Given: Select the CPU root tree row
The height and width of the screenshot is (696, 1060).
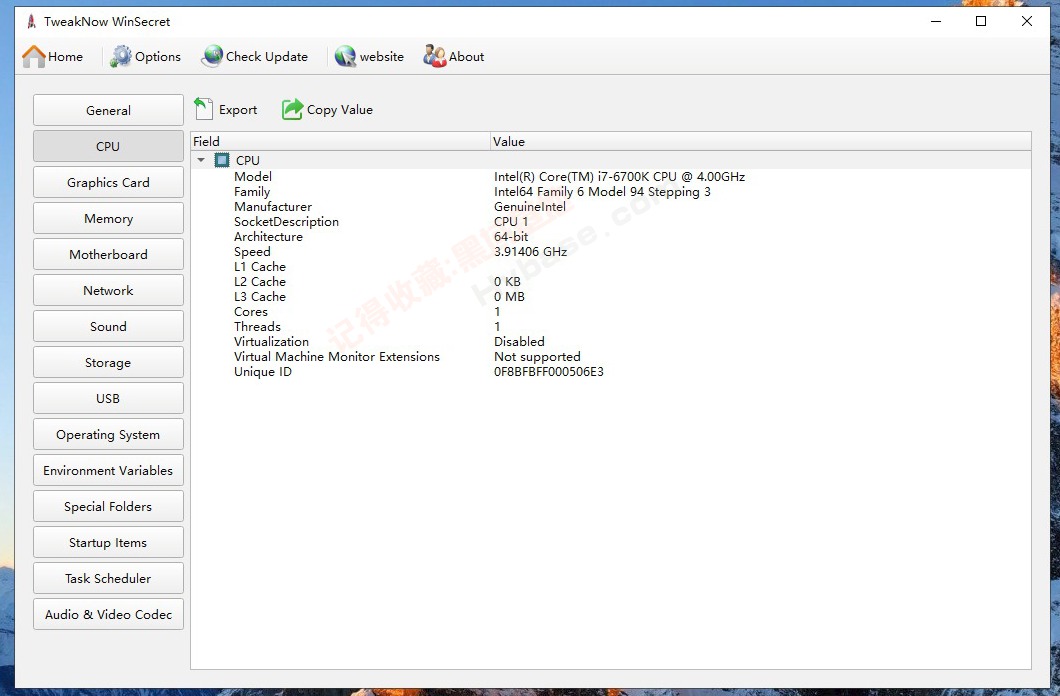Looking at the screenshot, I should [611, 160].
